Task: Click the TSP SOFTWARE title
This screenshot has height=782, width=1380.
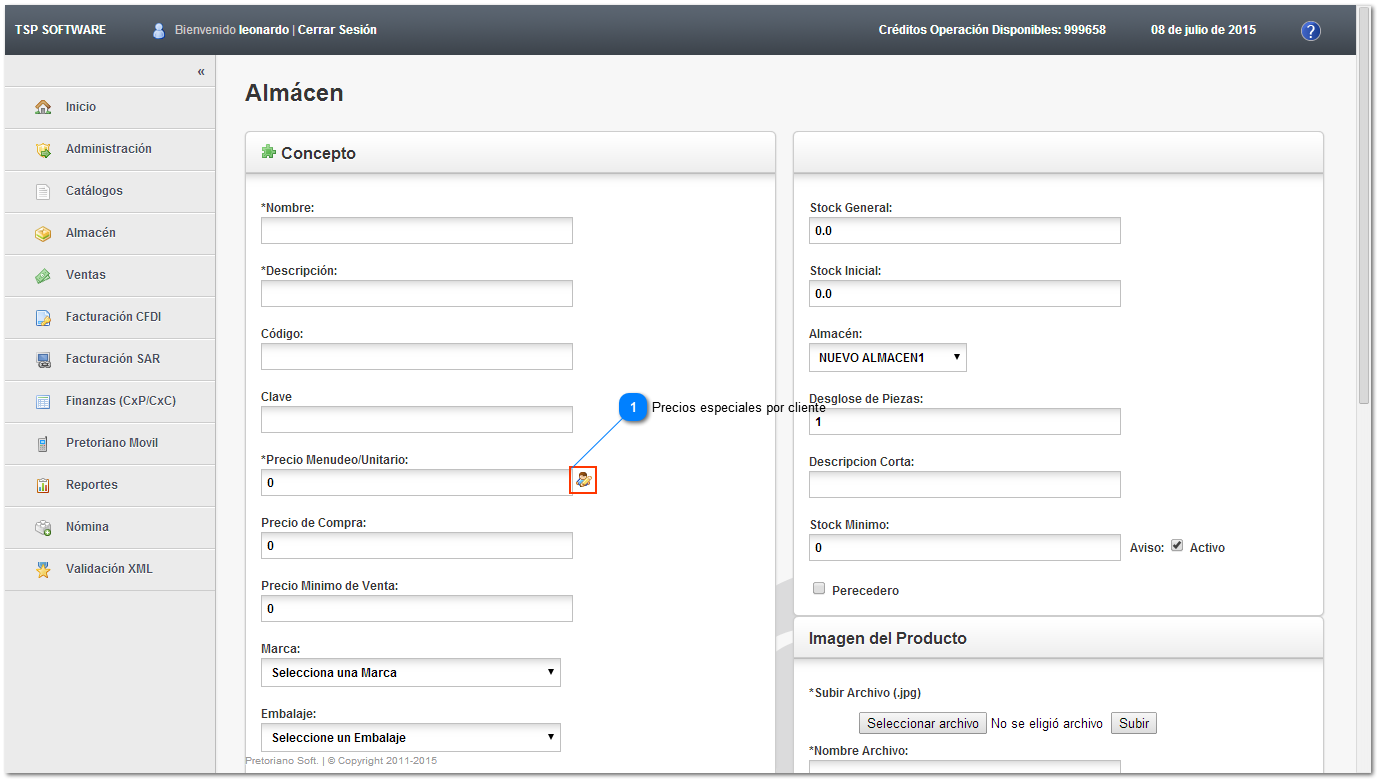Action: pos(60,30)
